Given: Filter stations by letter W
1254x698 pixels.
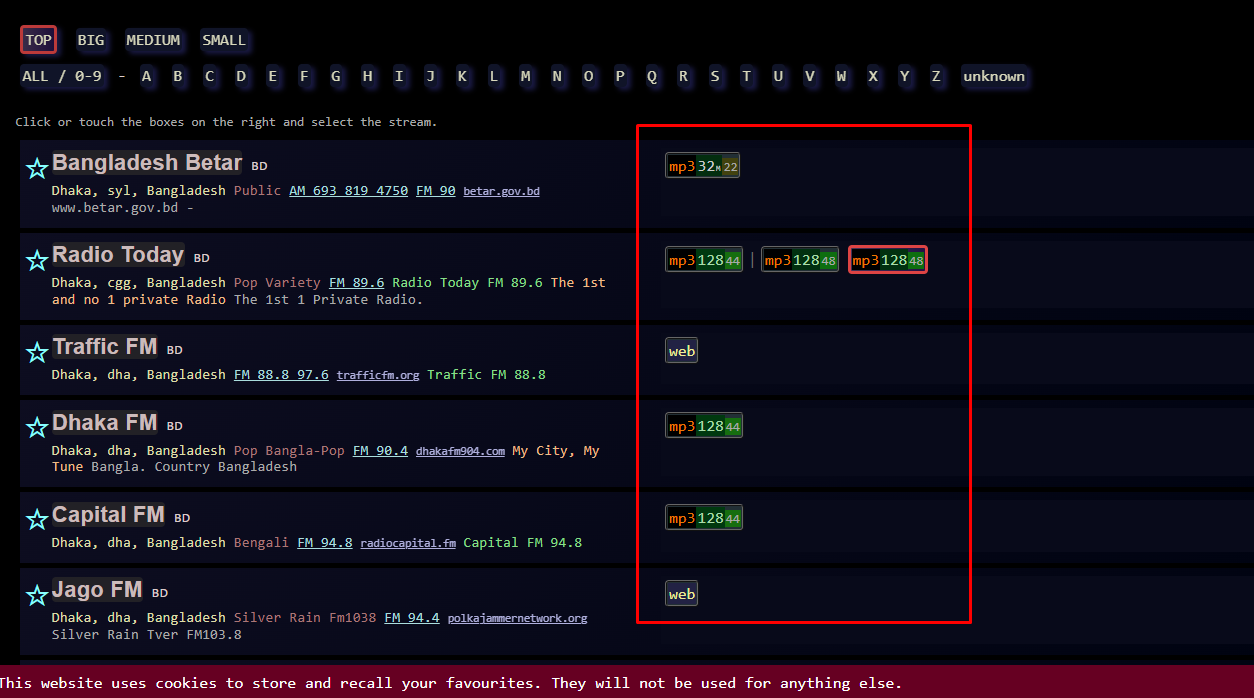Looking at the screenshot, I should pos(842,76).
